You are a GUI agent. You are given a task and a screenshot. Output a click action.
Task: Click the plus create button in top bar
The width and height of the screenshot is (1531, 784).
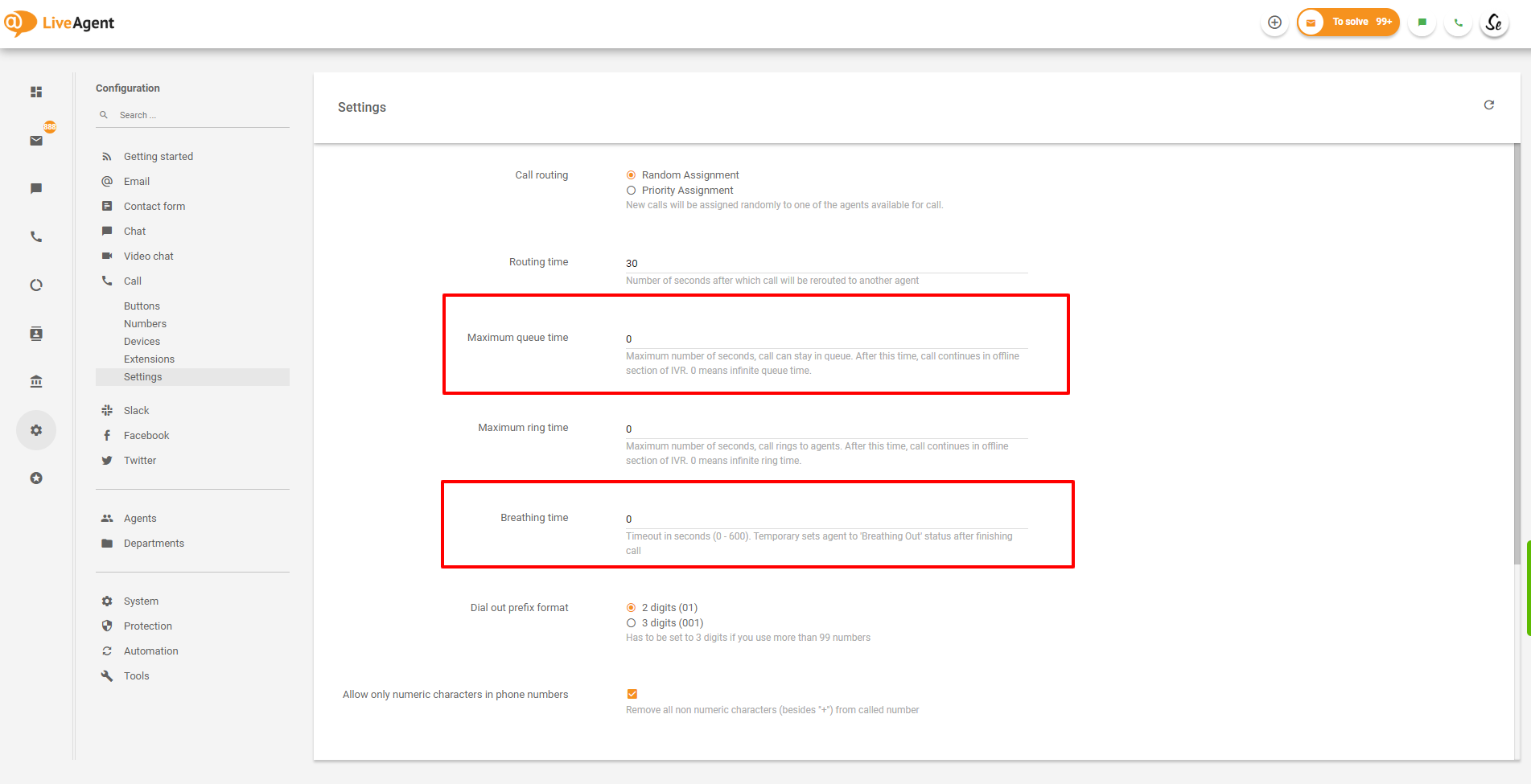pyautogui.click(x=1274, y=23)
